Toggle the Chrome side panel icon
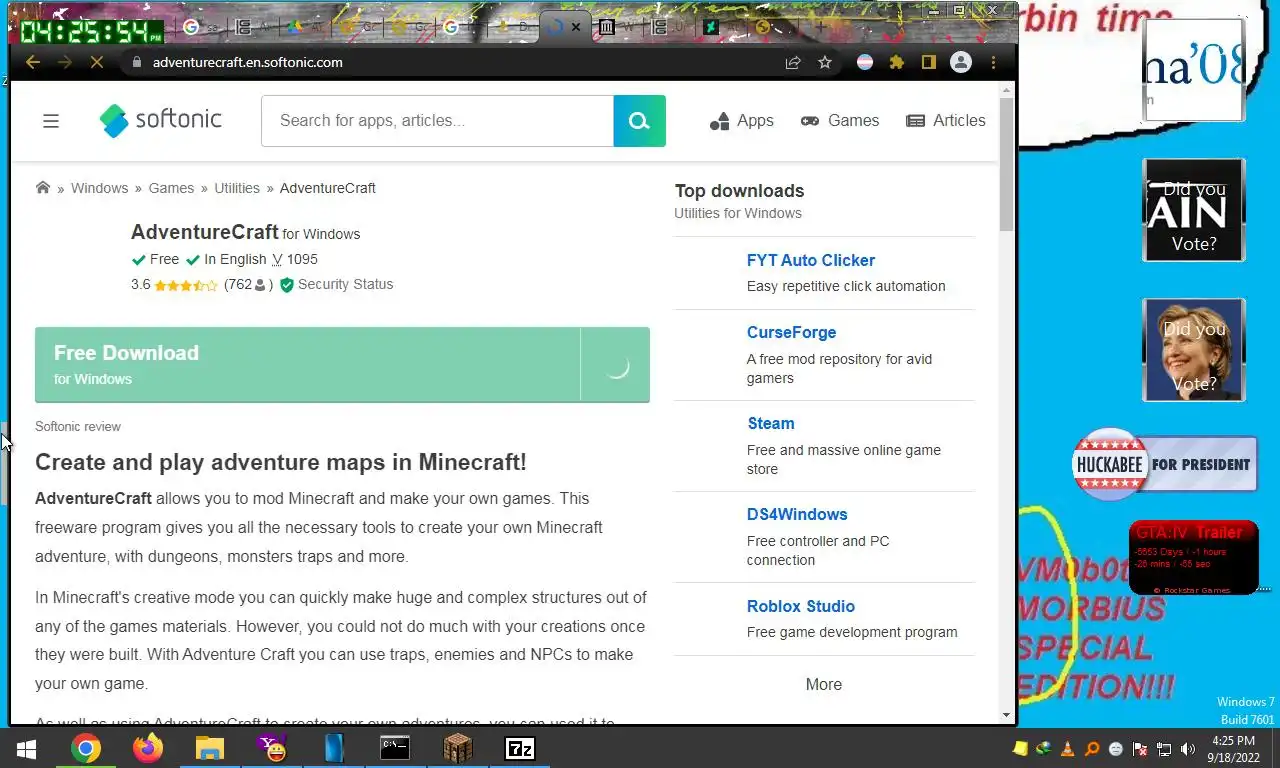The image size is (1280, 768). [928, 62]
